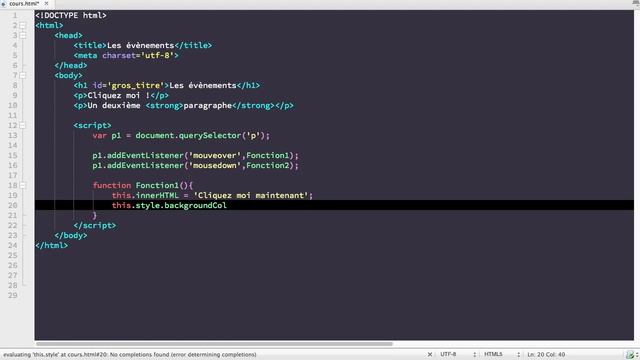Click line number 20 in the gutter
This screenshot has height=360, width=640.
coord(13,205)
